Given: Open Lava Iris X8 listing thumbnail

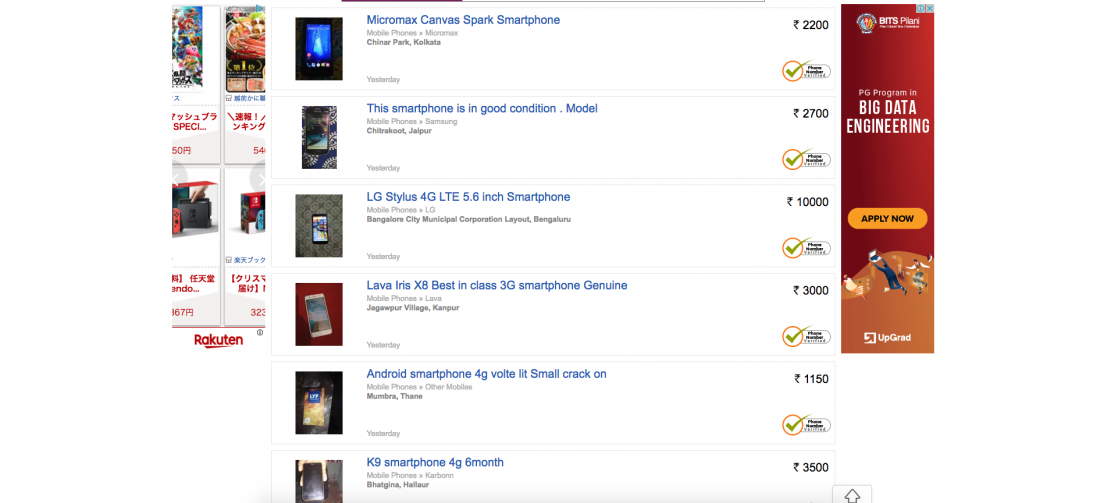Looking at the screenshot, I should pyautogui.click(x=319, y=314).
